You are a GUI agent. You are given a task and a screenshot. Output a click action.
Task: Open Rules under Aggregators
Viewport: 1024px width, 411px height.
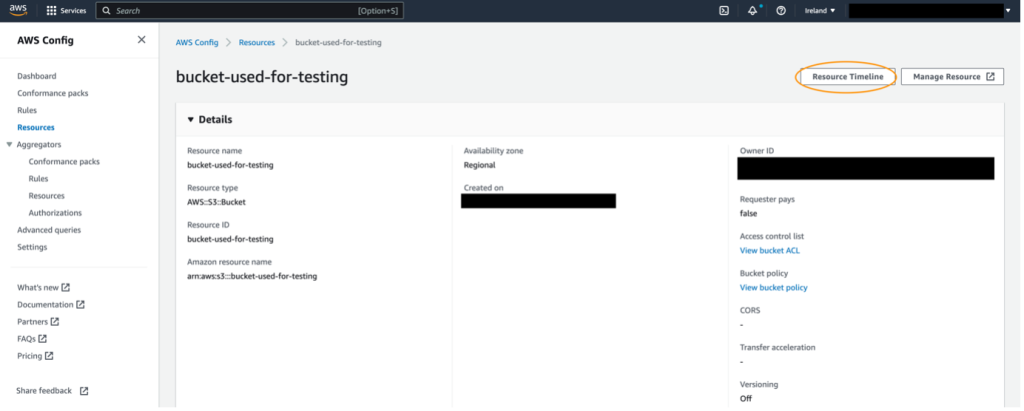(x=39, y=178)
